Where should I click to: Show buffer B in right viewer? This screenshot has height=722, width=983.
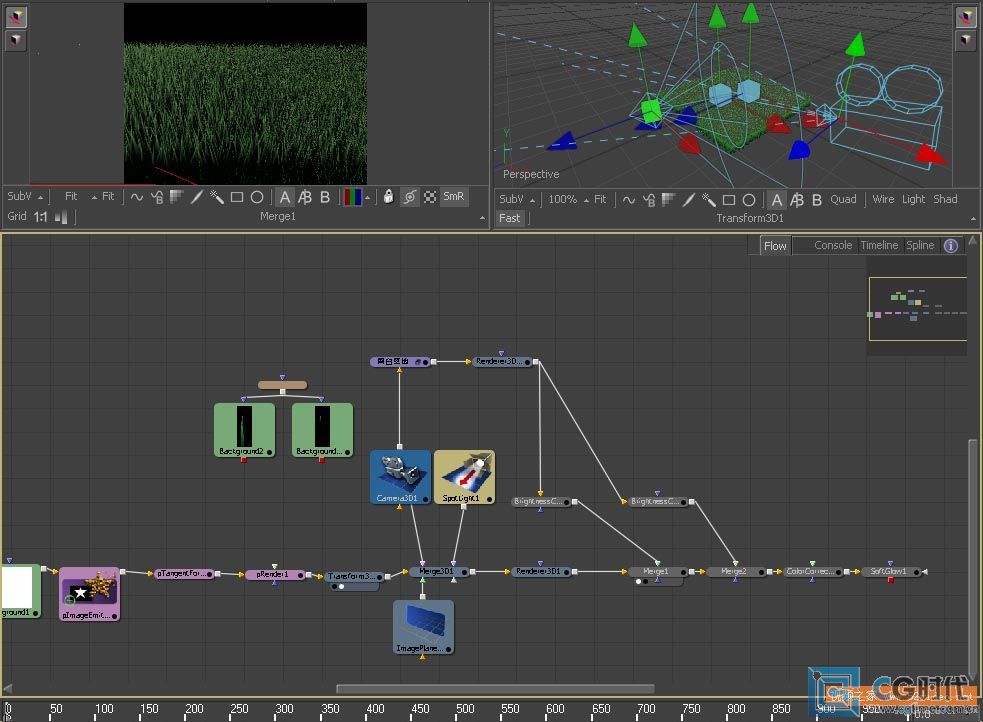click(817, 200)
